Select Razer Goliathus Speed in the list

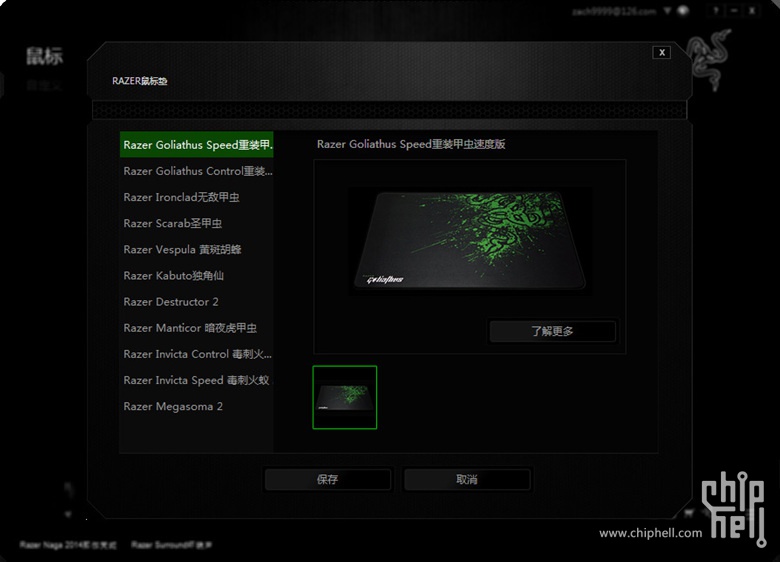(196, 145)
